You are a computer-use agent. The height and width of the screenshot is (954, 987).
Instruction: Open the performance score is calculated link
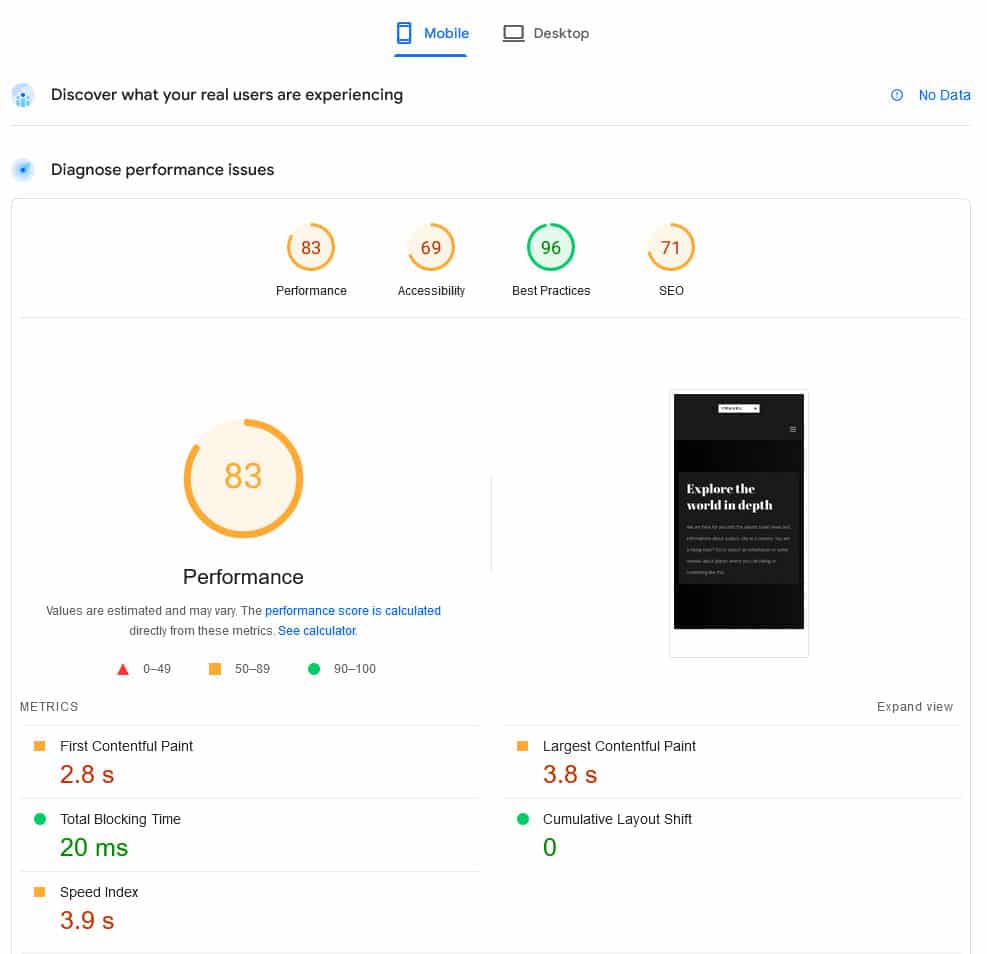point(352,611)
